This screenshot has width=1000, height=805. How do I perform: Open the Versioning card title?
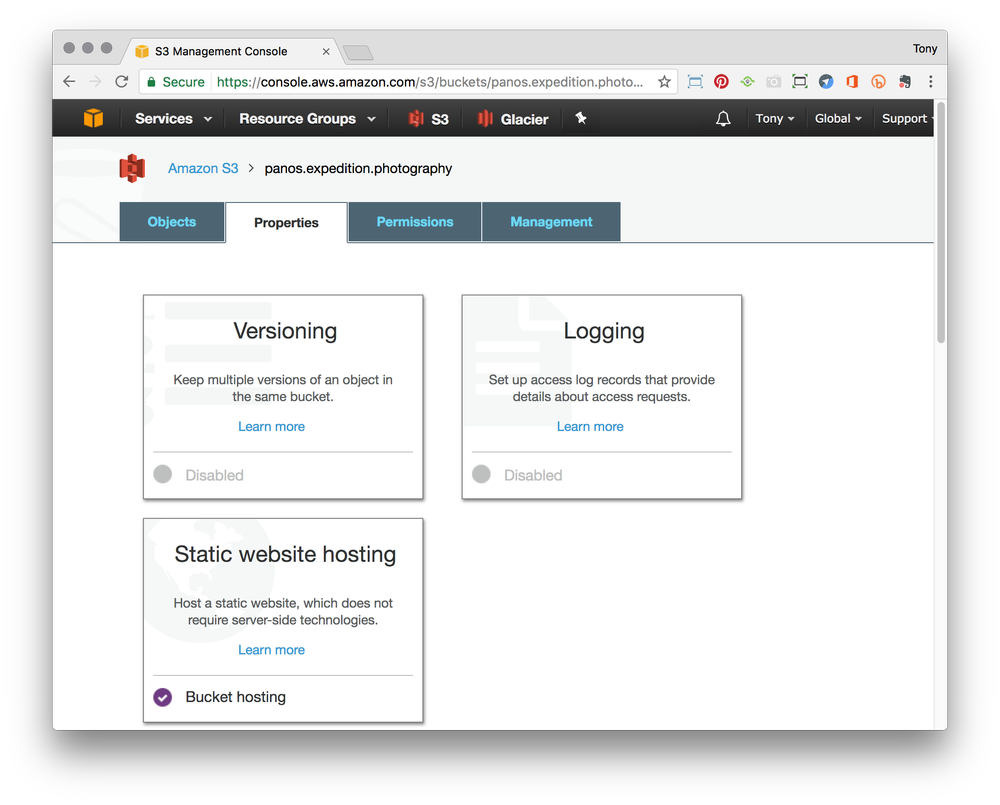[285, 331]
